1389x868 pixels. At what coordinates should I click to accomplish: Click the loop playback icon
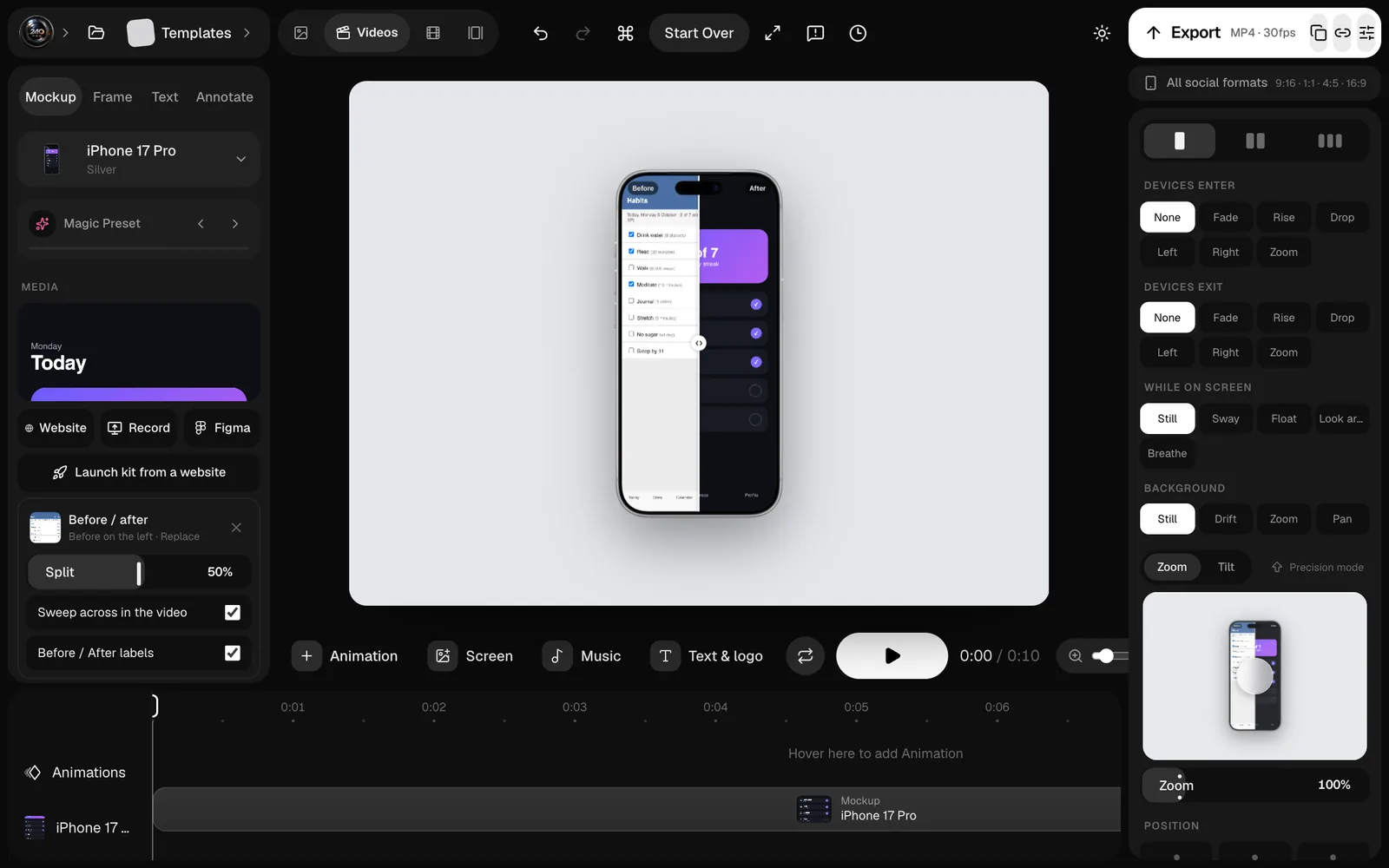(x=806, y=656)
